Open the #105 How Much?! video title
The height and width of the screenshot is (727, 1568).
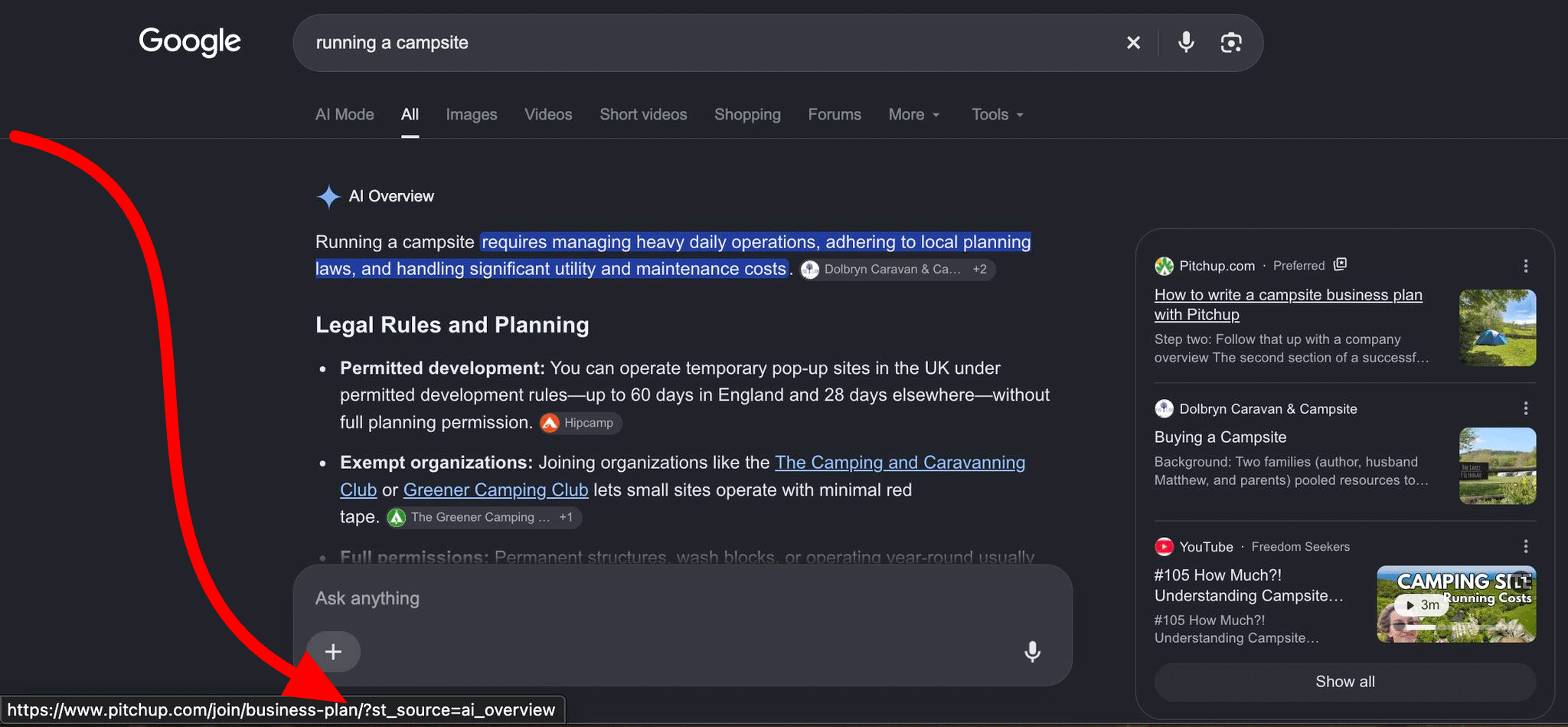pyautogui.click(x=1249, y=585)
